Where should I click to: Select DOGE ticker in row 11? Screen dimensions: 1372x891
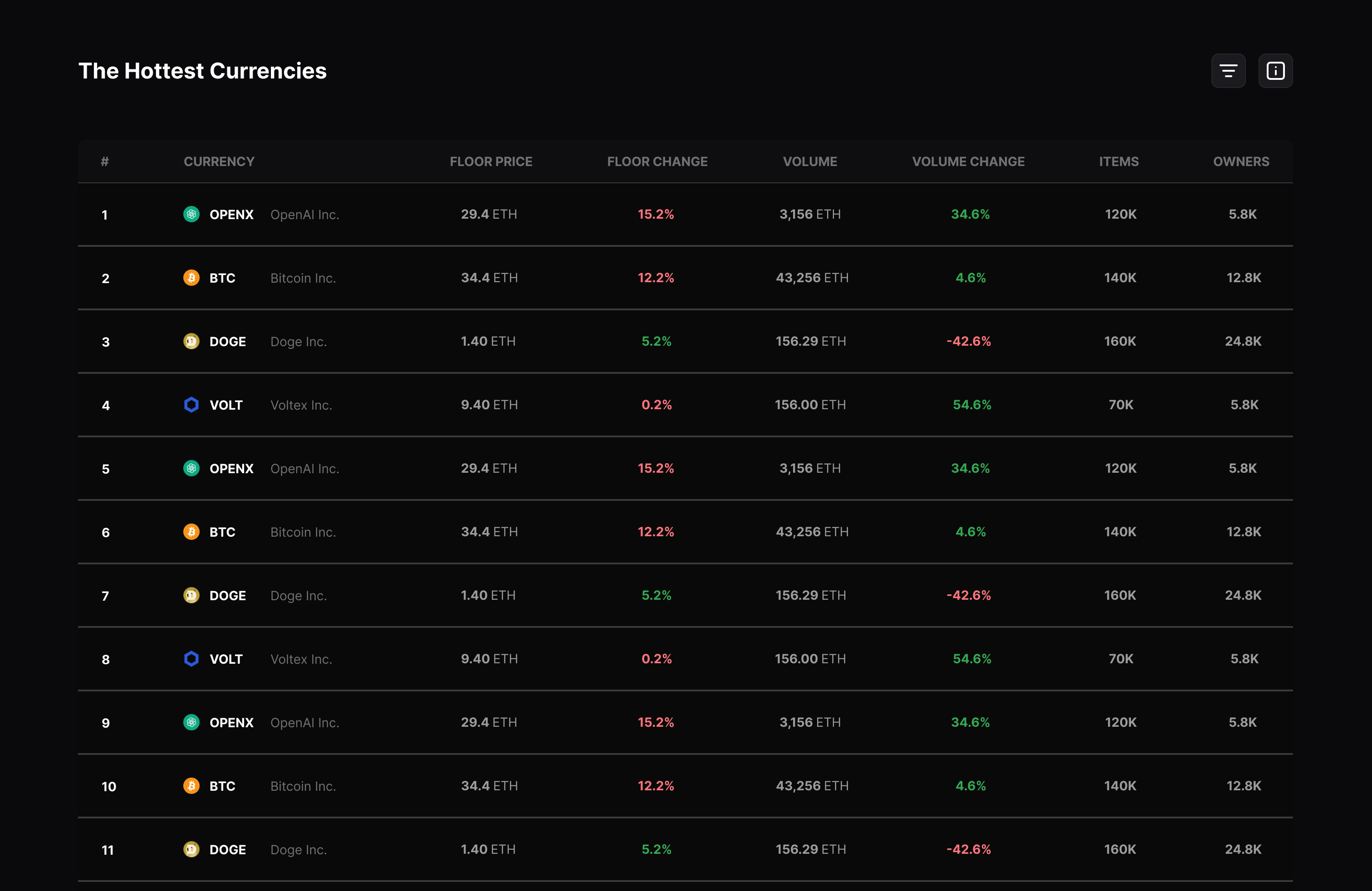coord(228,850)
